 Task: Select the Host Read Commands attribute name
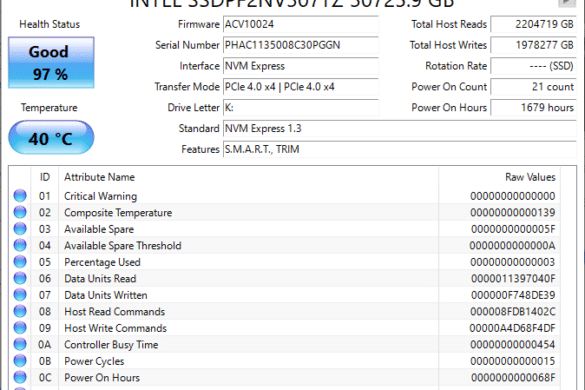coord(115,312)
